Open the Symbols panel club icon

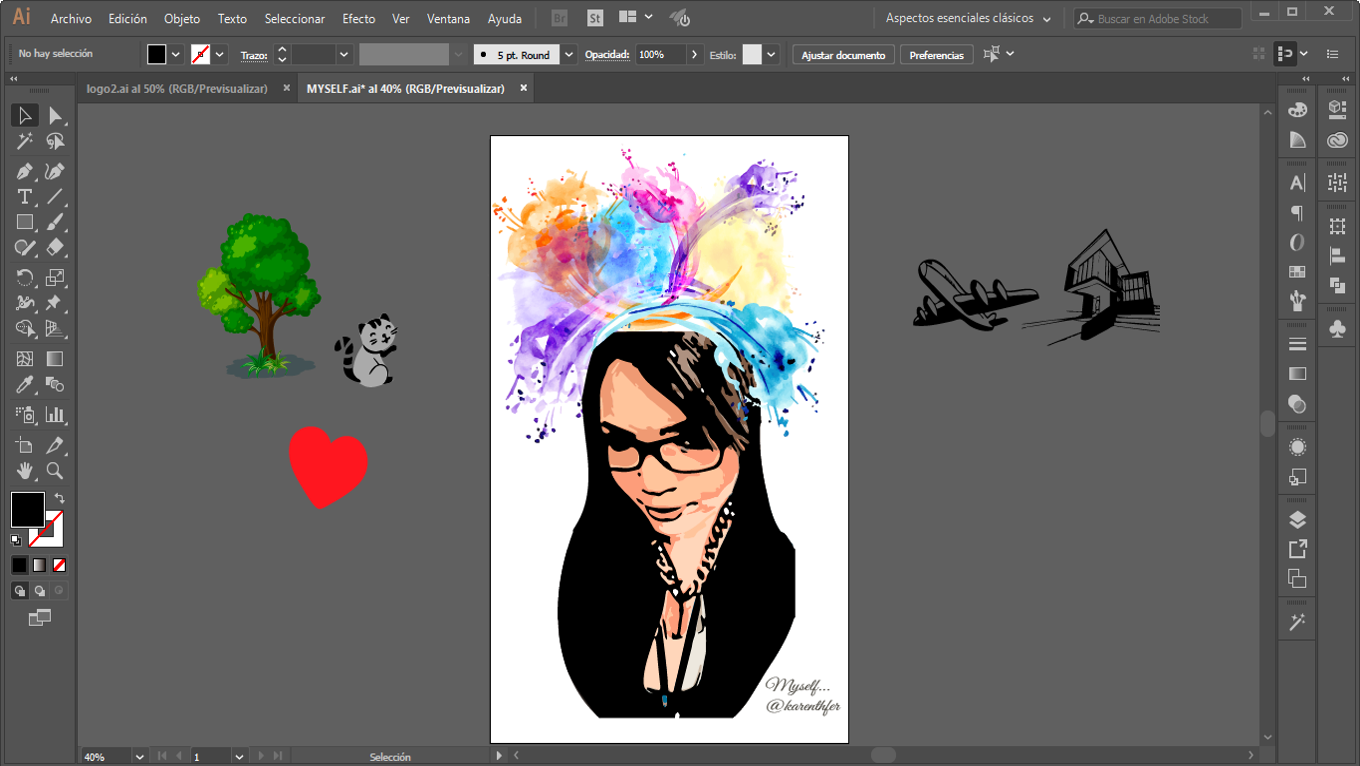coord(1338,328)
